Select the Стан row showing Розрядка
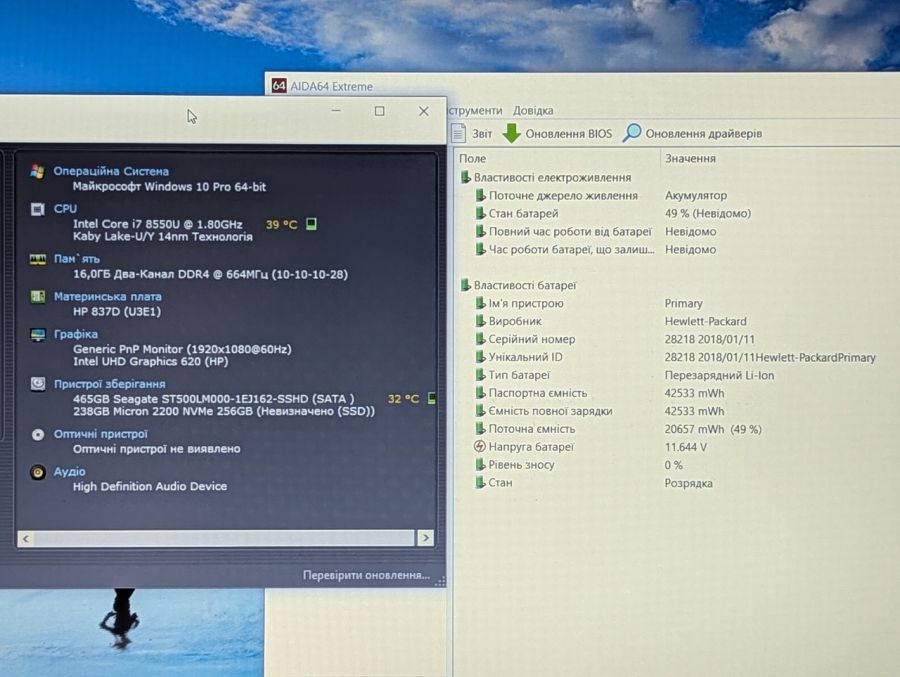 point(677,483)
